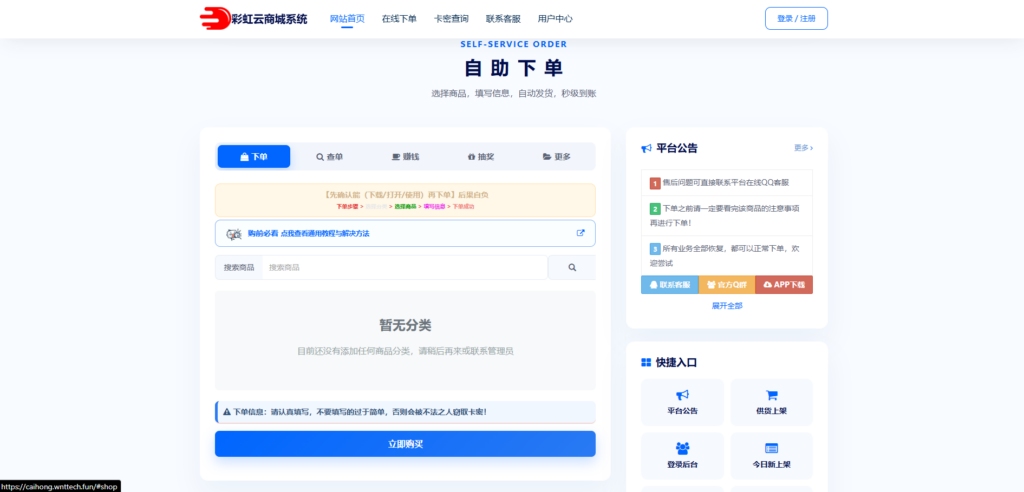Click the blue 联系客服 button in announcements
This screenshot has width=1024, height=492.
click(669, 285)
